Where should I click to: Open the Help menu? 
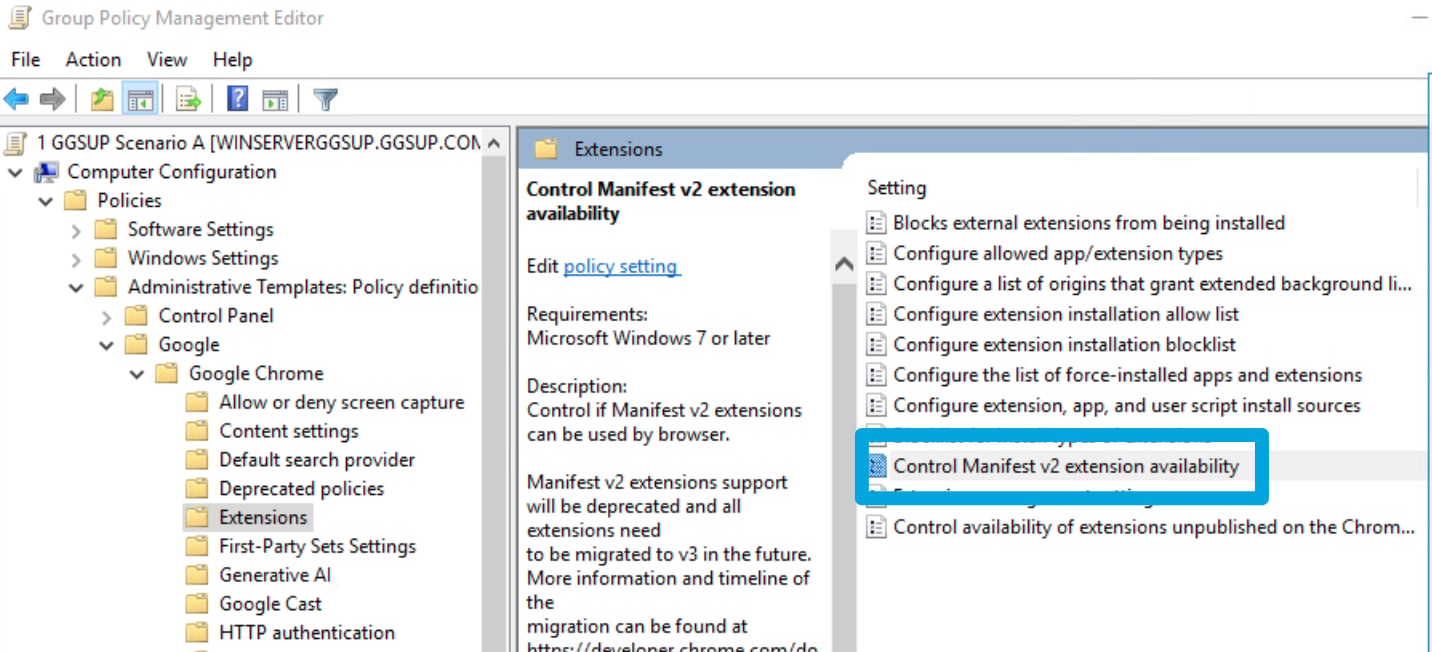coord(232,60)
